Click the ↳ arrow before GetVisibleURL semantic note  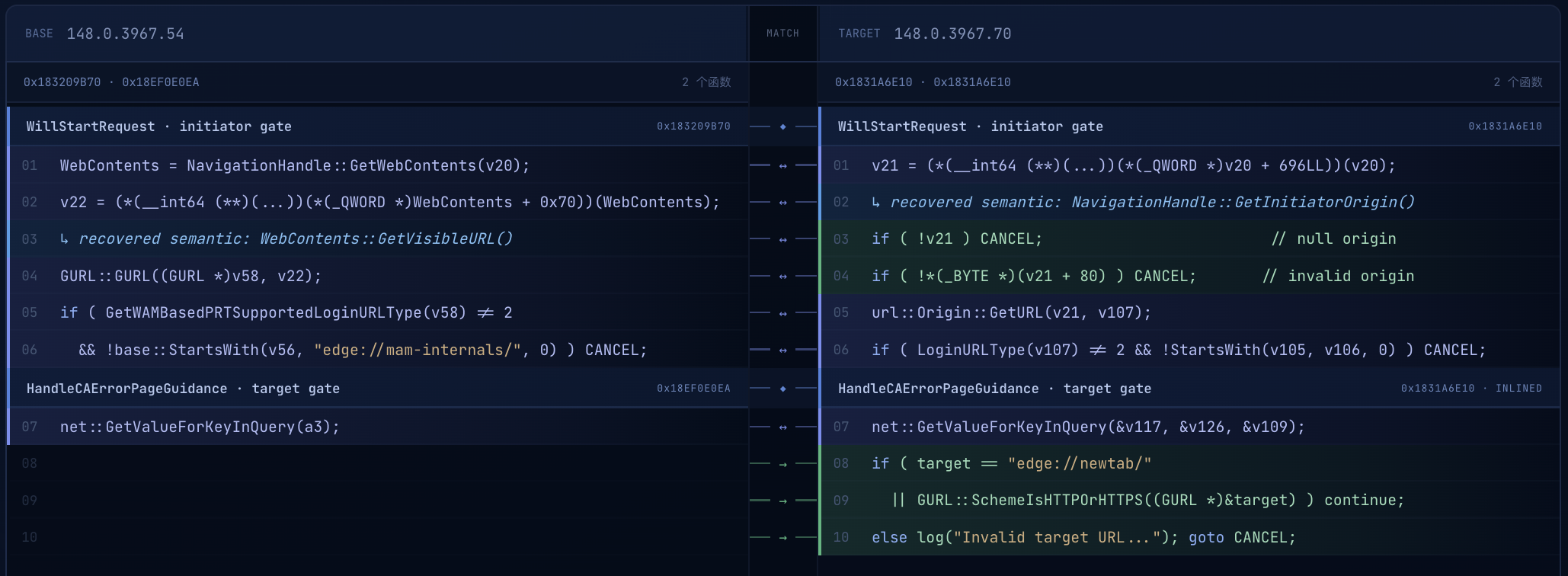pos(65,239)
